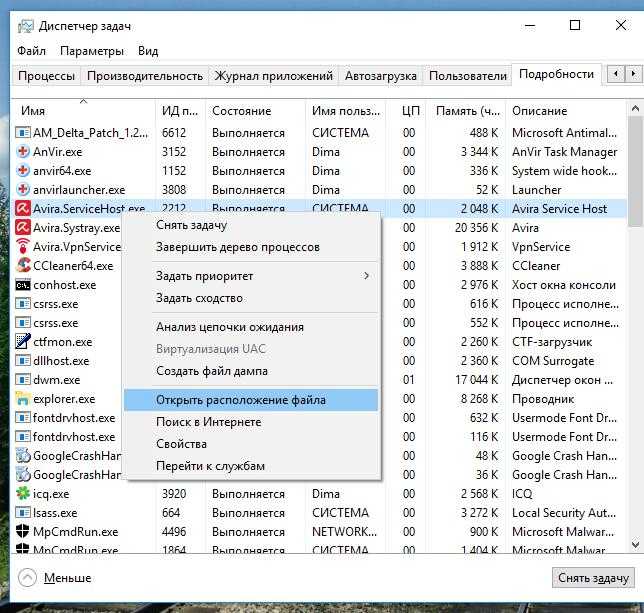Click the AM_Delta_Patch process icon

click(23, 133)
